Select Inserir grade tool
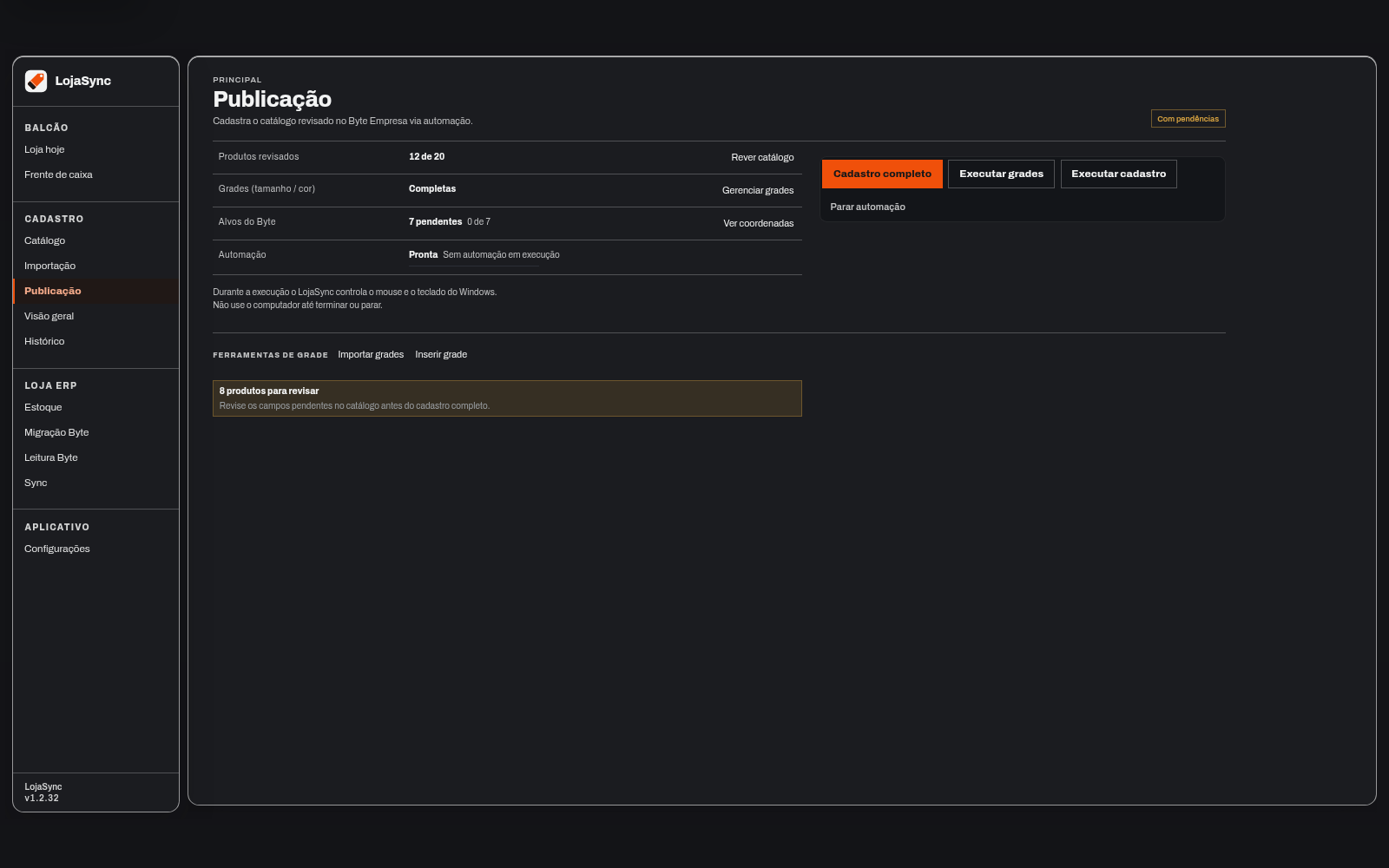This screenshot has width=1389, height=868. (441, 354)
